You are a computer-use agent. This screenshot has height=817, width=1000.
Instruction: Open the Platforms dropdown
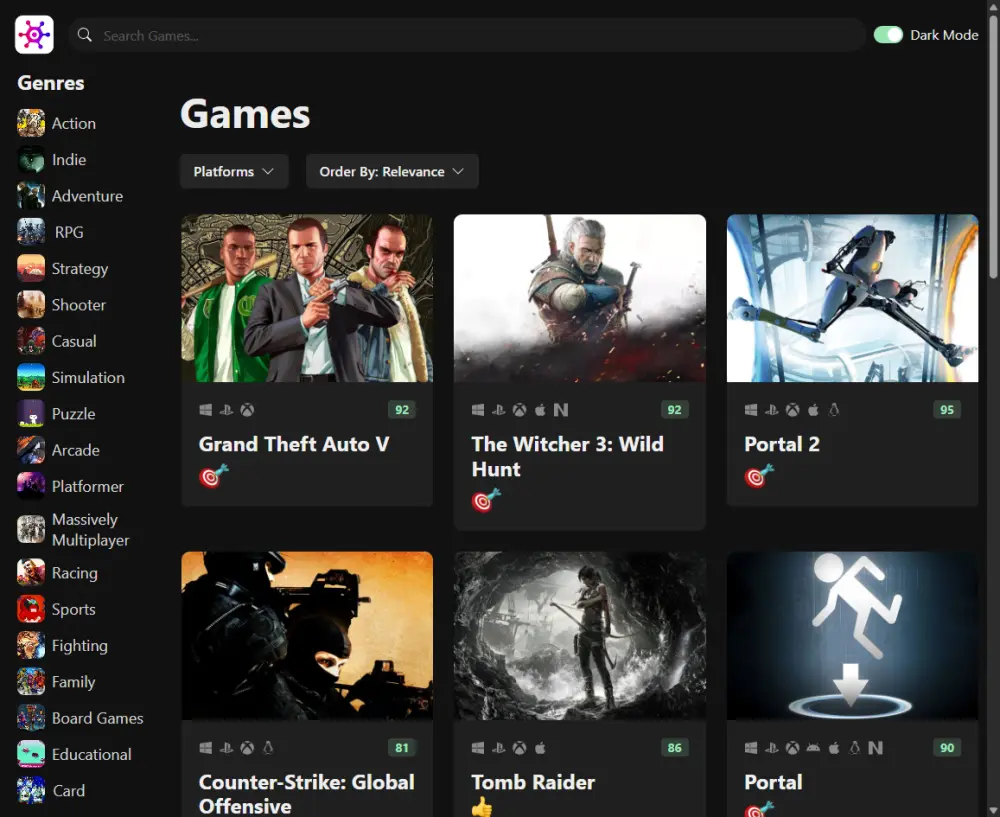tap(234, 172)
